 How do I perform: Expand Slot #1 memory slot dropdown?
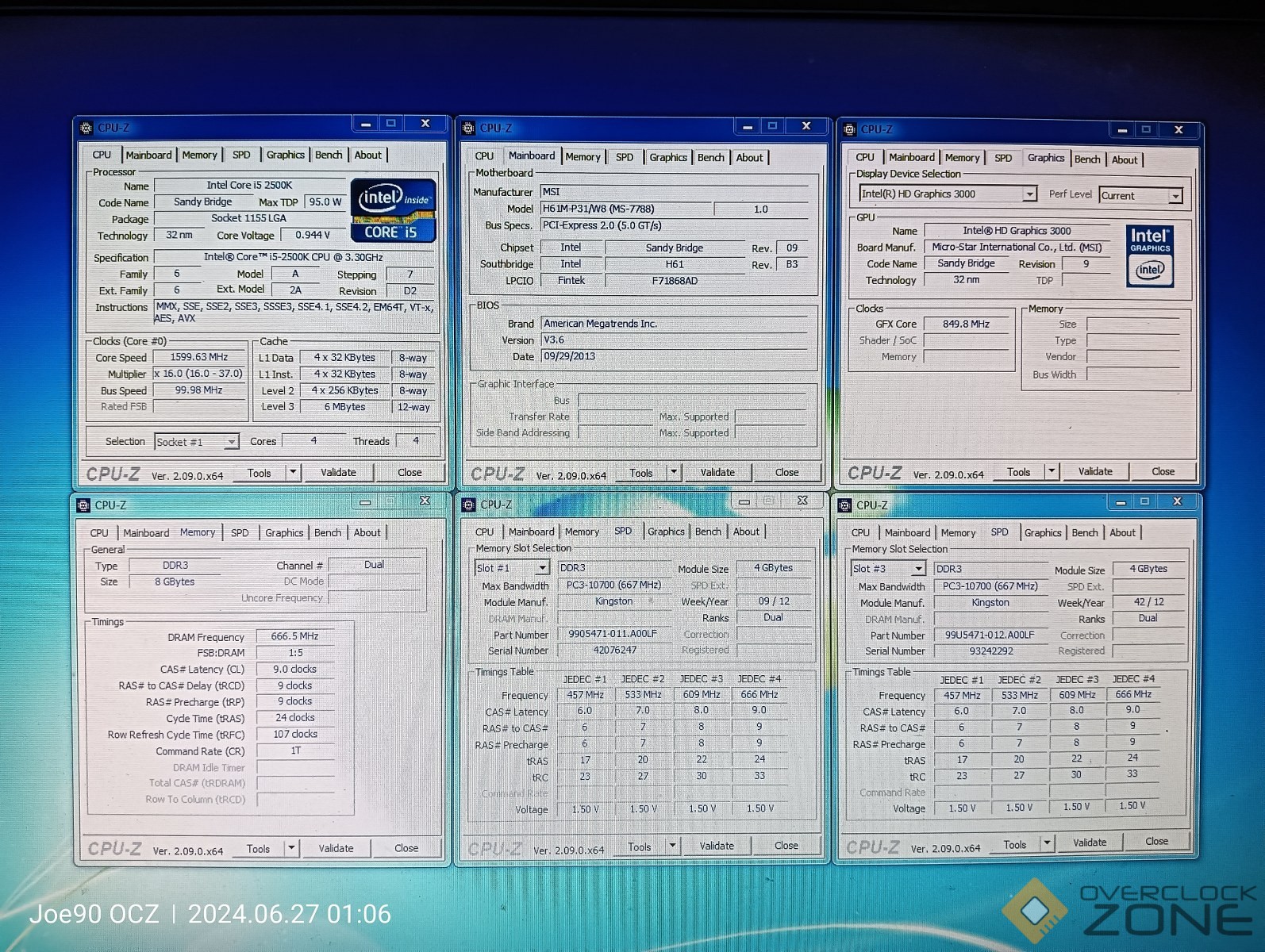pyautogui.click(x=542, y=568)
